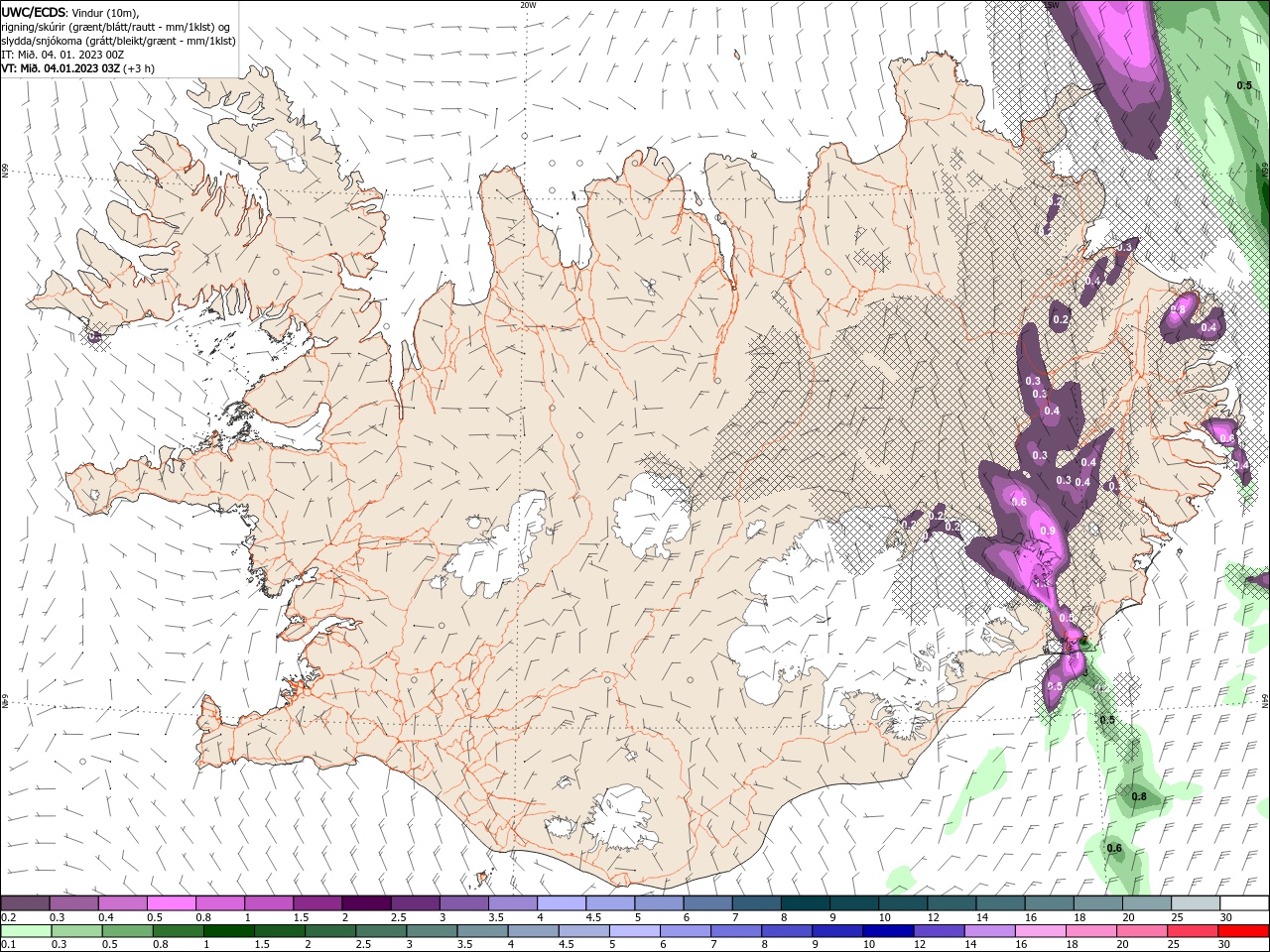
Task: Select the 14 swatch in the snow scale
Action: tap(1000, 902)
